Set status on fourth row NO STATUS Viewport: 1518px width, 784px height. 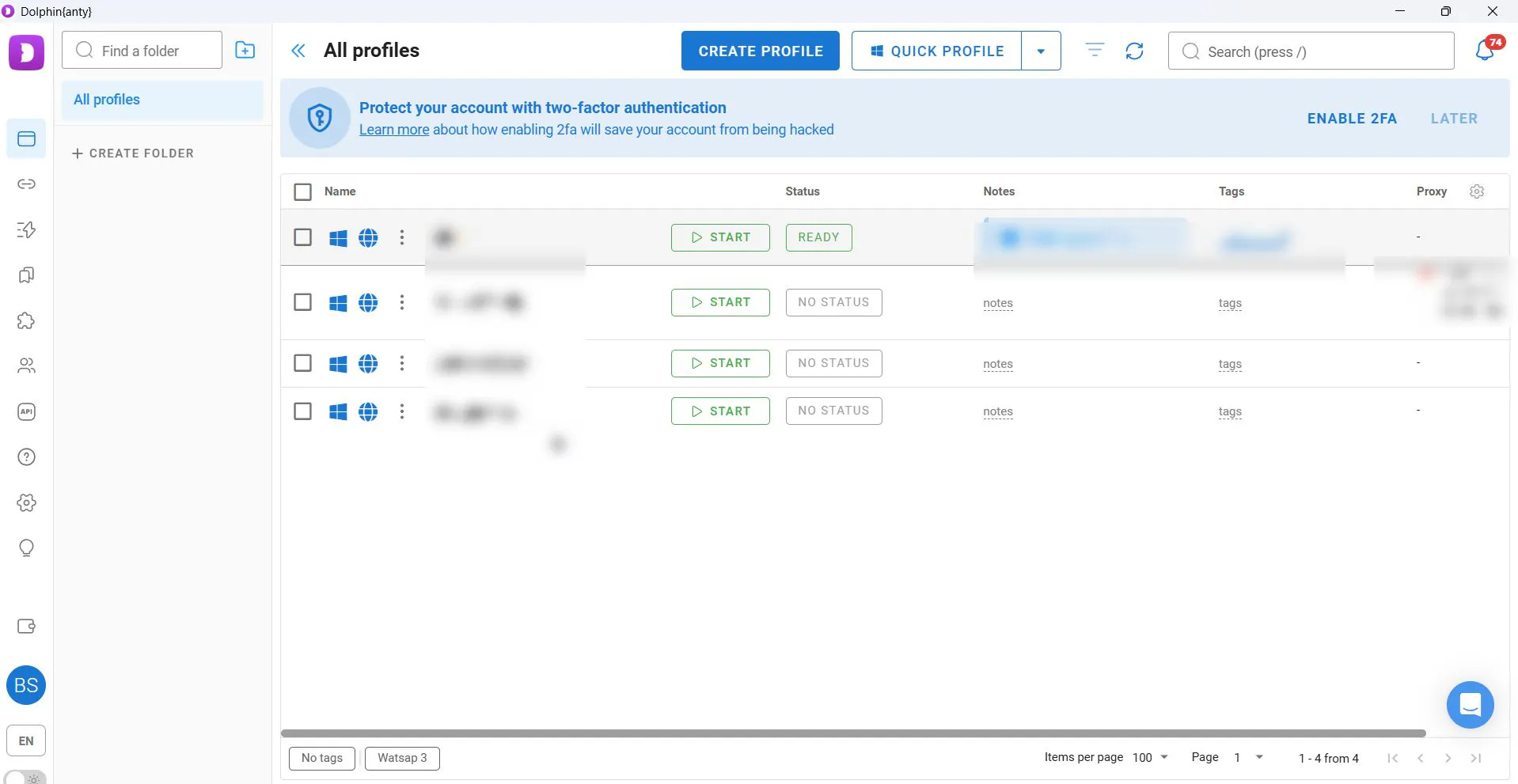click(833, 411)
